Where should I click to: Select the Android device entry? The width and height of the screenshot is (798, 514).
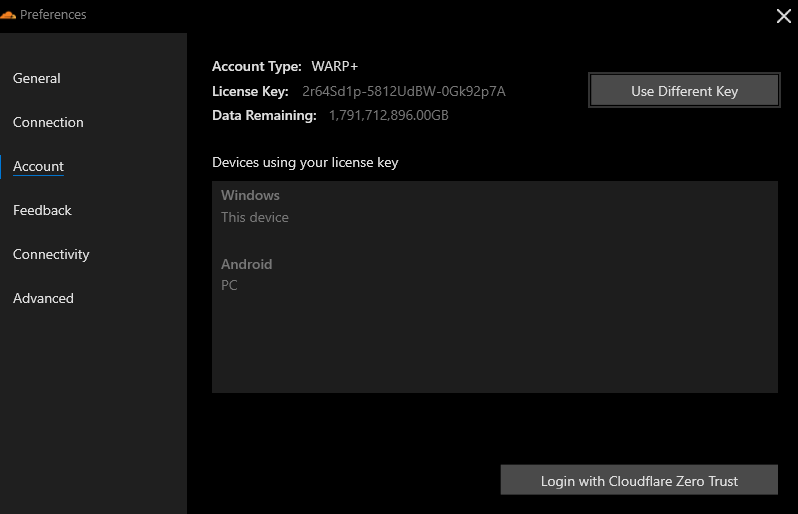pyautogui.click(x=246, y=264)
